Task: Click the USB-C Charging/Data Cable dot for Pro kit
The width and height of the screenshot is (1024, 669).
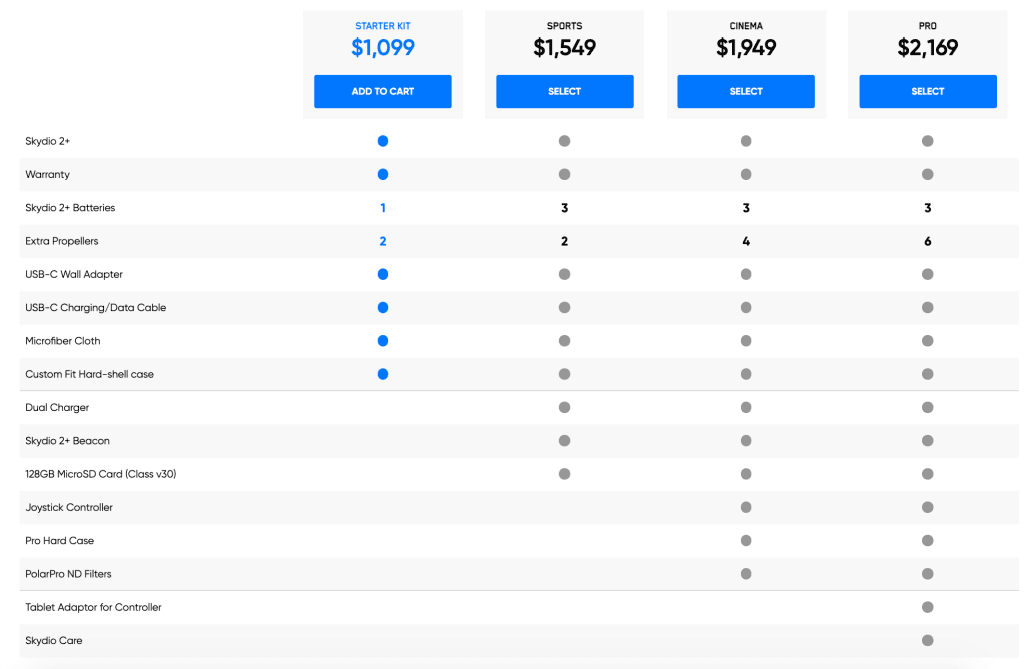Action: (x=928, y=307)
